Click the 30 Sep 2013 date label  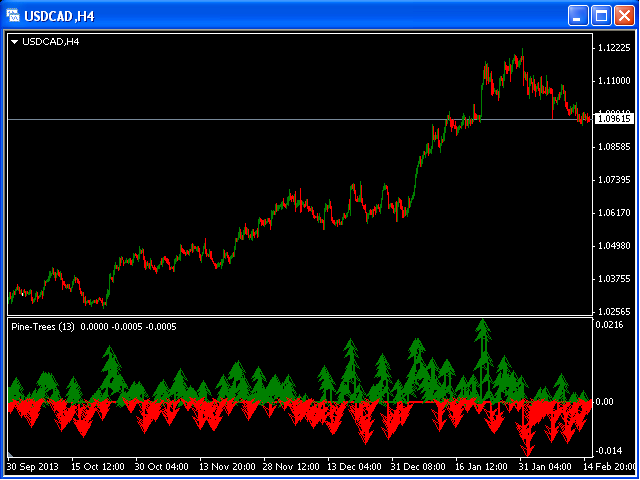click(x=33, y=467)
